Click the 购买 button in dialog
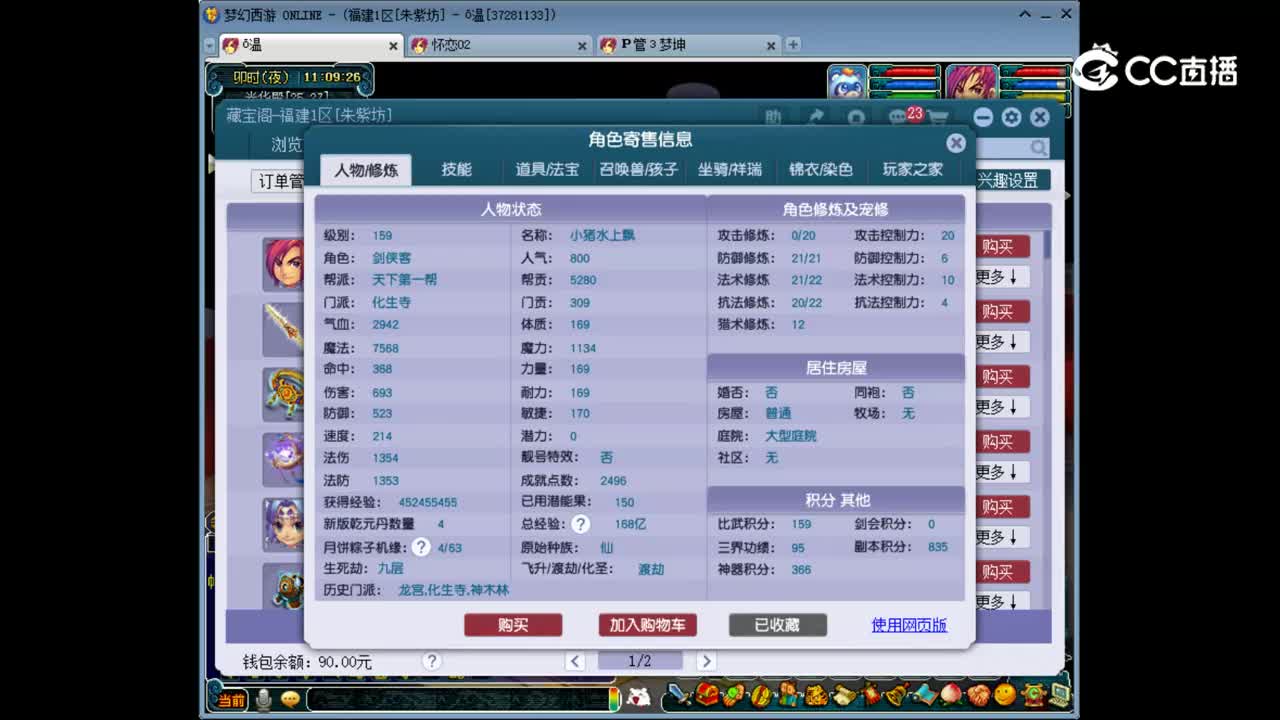 pos(513,625)
